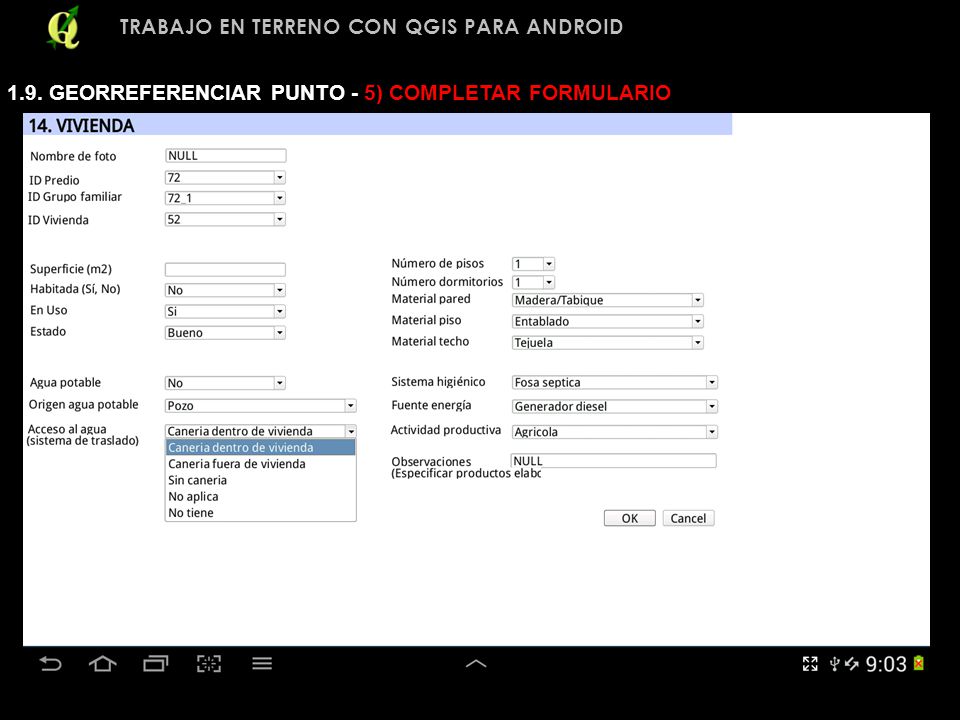Open the Material pared dropdown
960x720 pixels.
click(608, 300)
